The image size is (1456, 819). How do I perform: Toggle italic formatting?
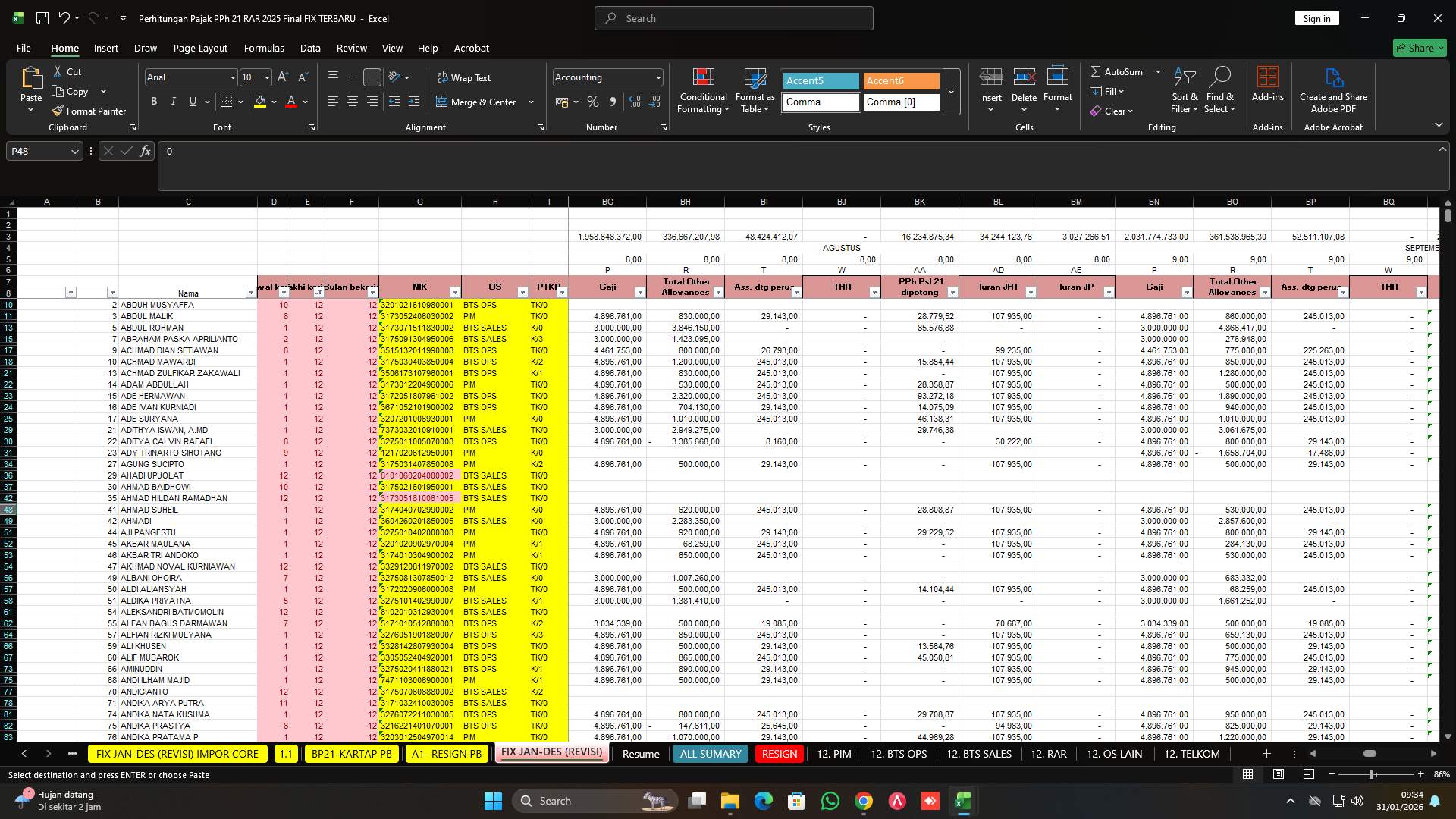click(173, 101)
